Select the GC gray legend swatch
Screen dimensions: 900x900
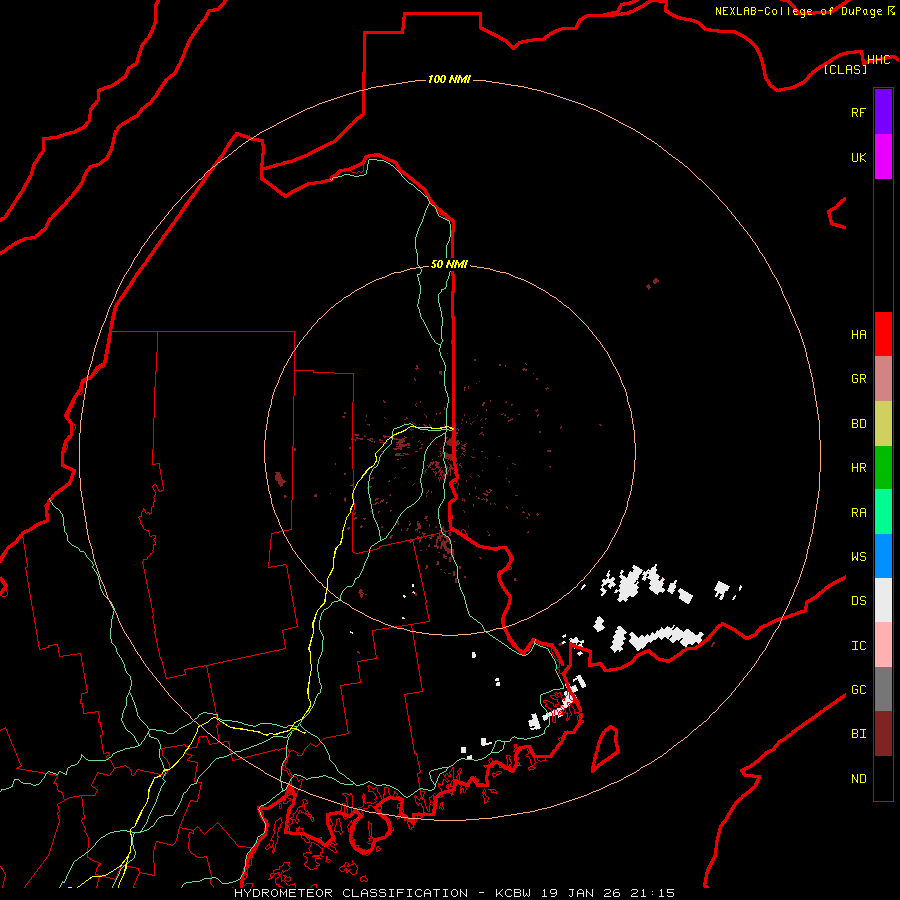click(883, 689)
